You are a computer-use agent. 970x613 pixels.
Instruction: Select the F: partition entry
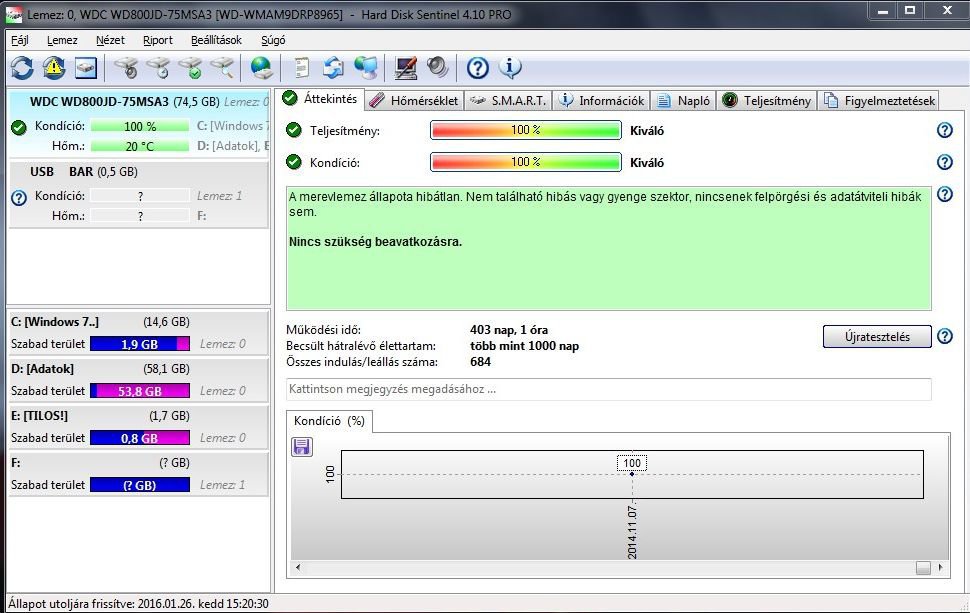click(138, 474)
